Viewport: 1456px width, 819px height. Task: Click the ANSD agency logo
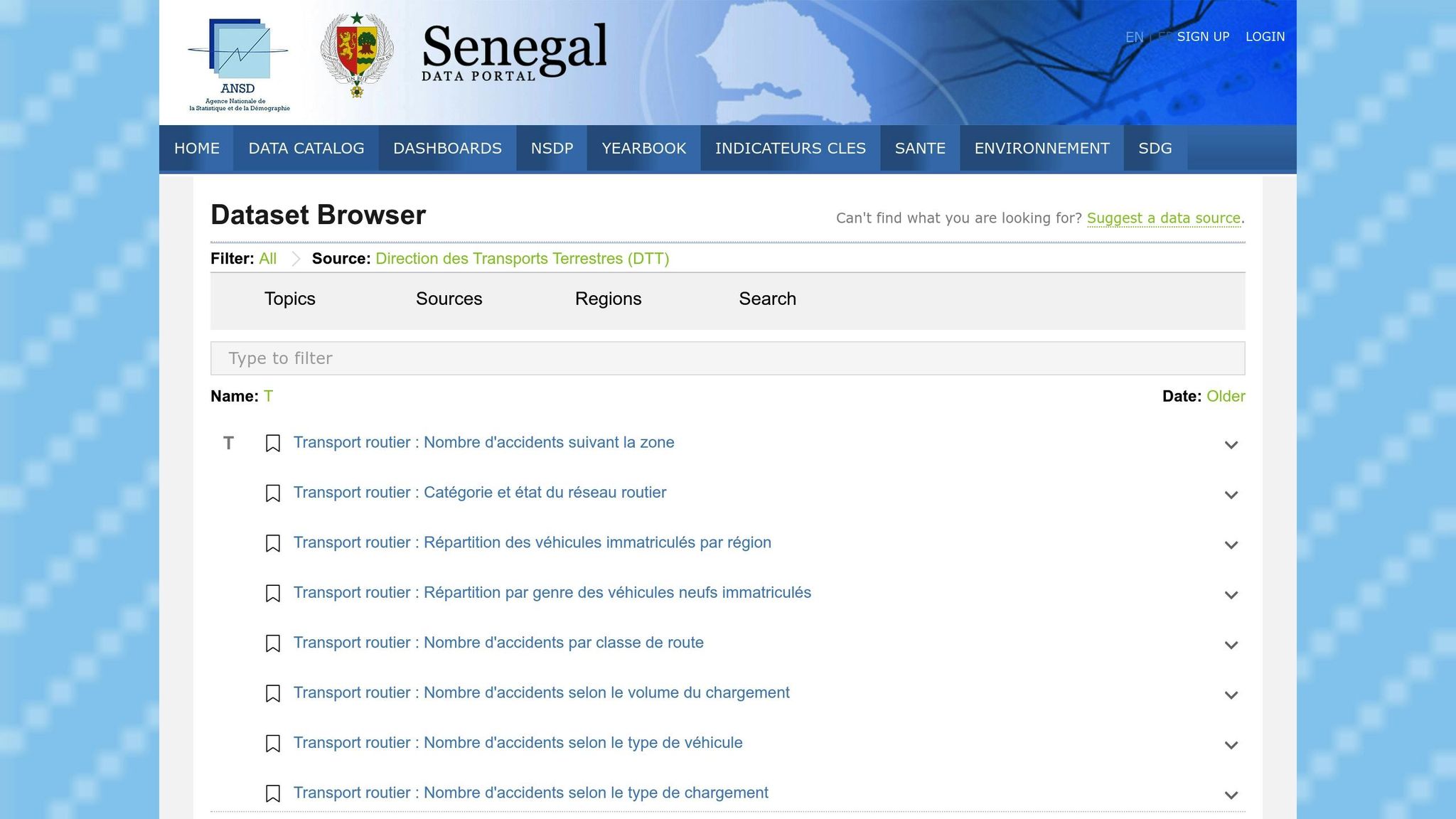239,64
